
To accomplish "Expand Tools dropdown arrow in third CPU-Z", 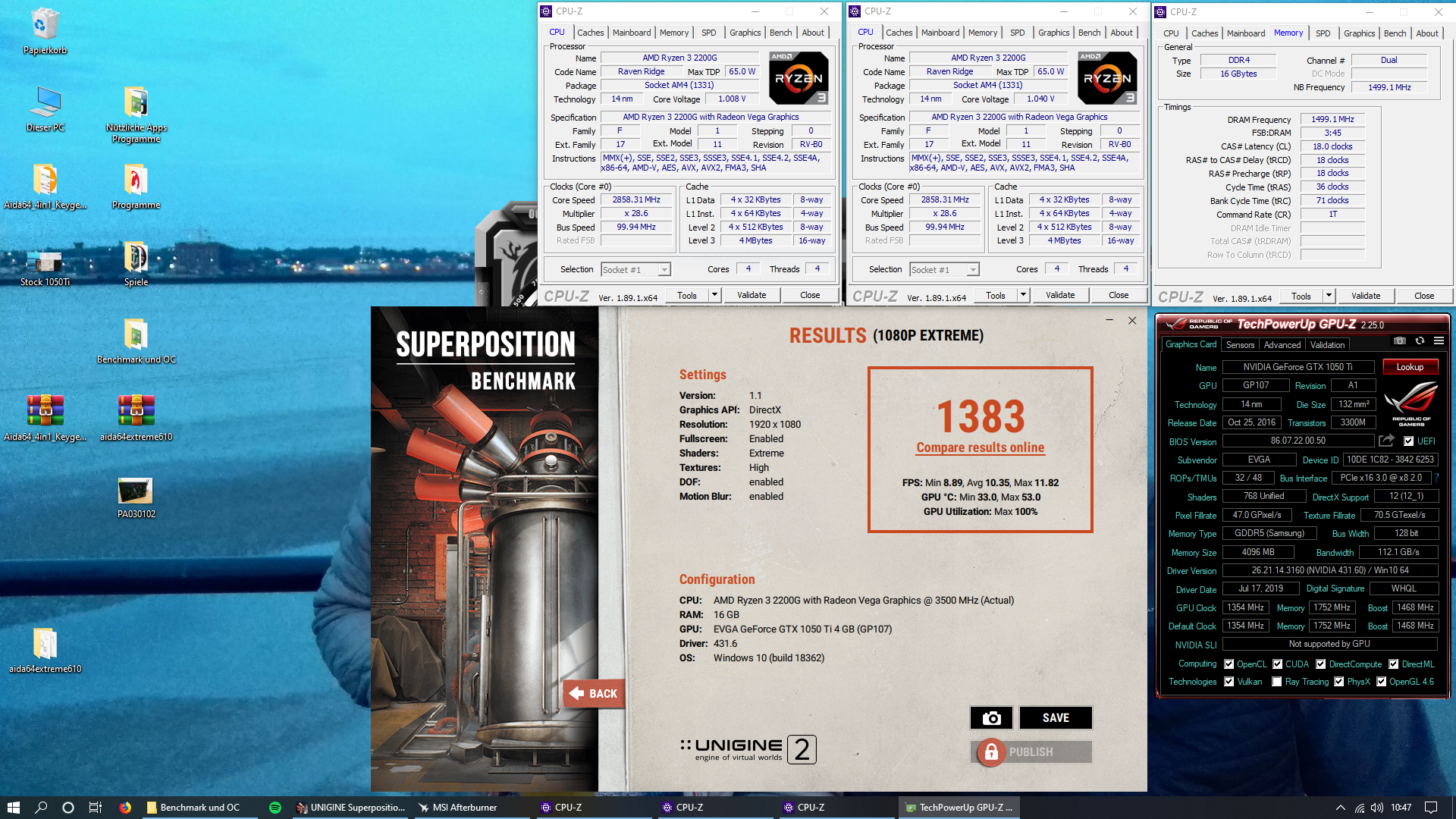I will pos(1328,296).
